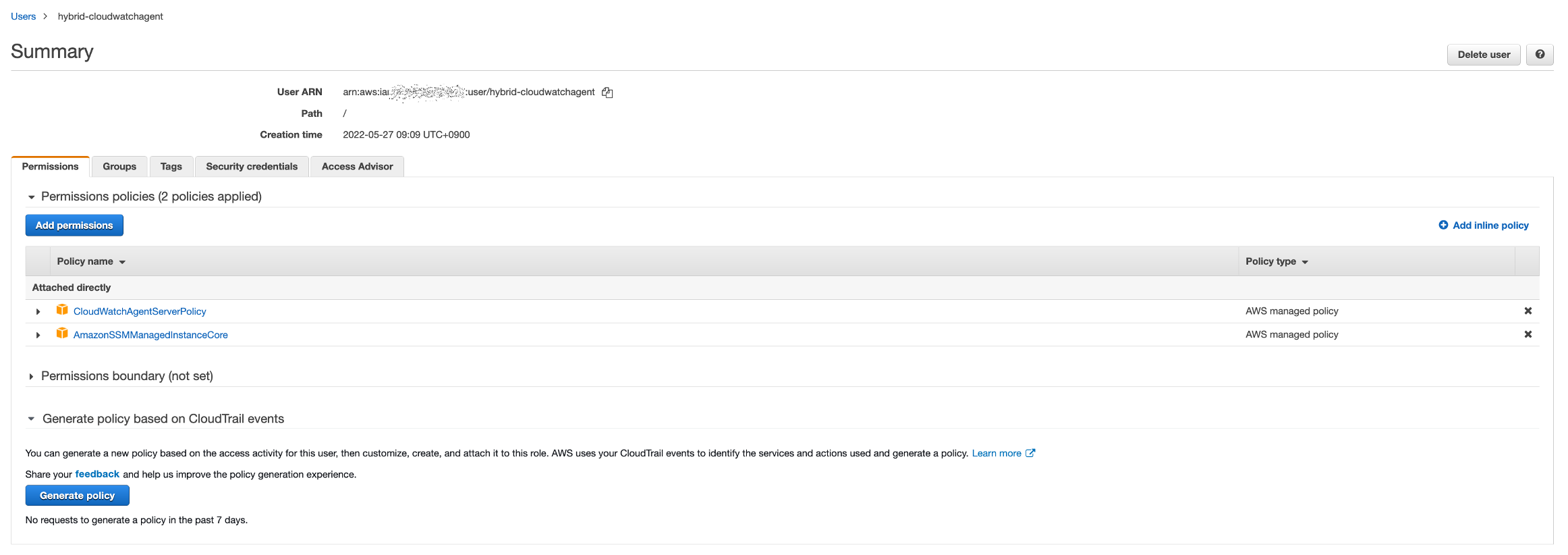
Task: Open the CloudWatchAgentServerPolicy link
Action: pos(140,311)
